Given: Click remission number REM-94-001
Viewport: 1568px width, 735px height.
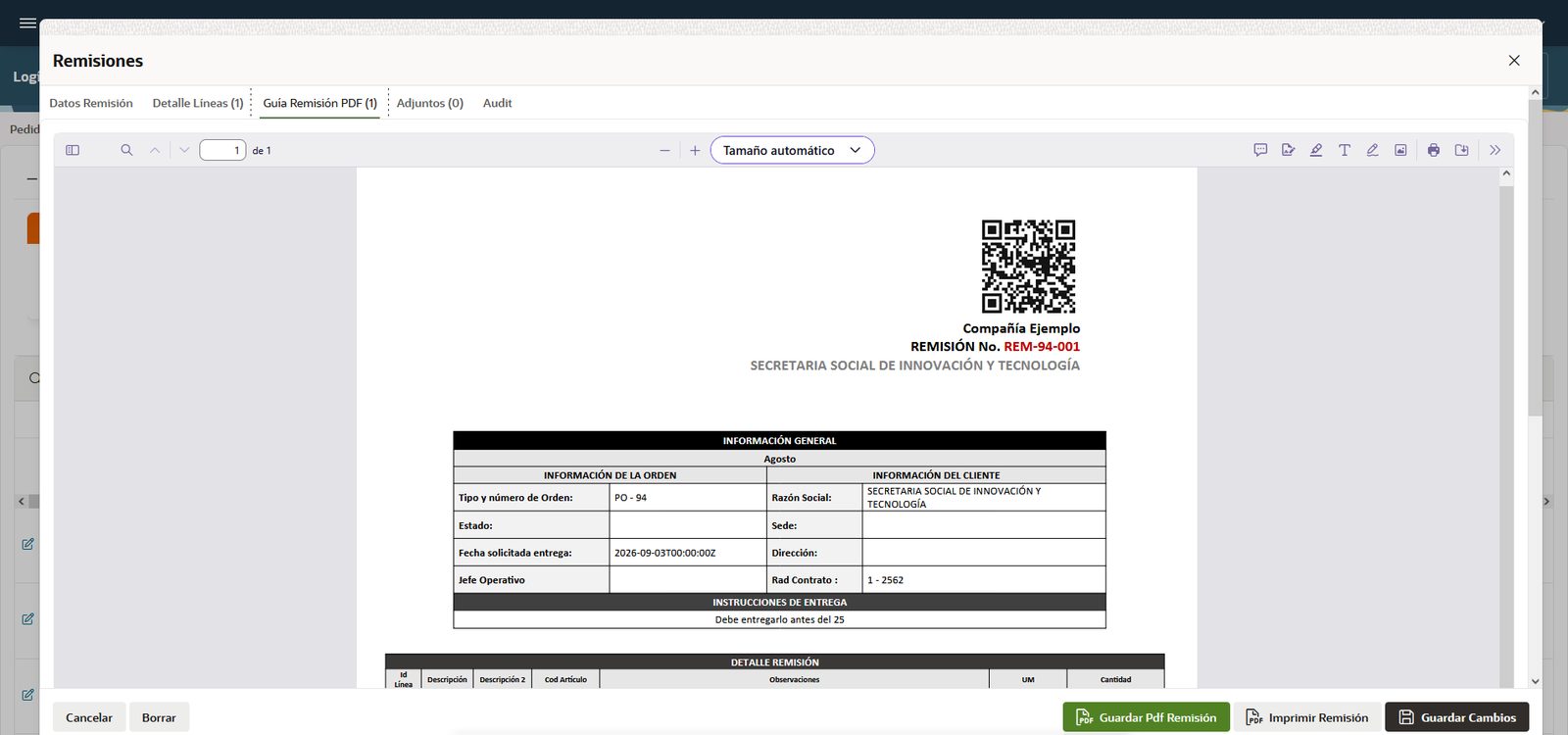Looking at the screenshot, I should [1042, 347].
